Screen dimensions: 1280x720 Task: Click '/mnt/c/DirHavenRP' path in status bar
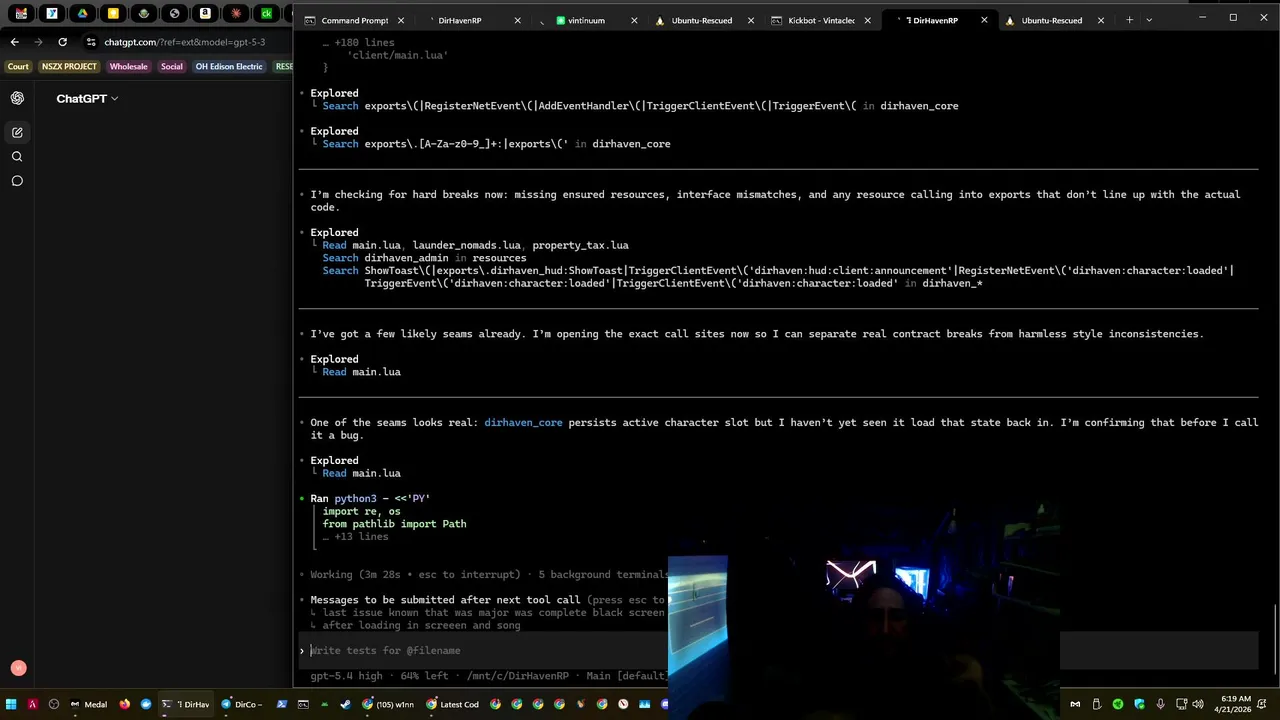tap(517, 676)
